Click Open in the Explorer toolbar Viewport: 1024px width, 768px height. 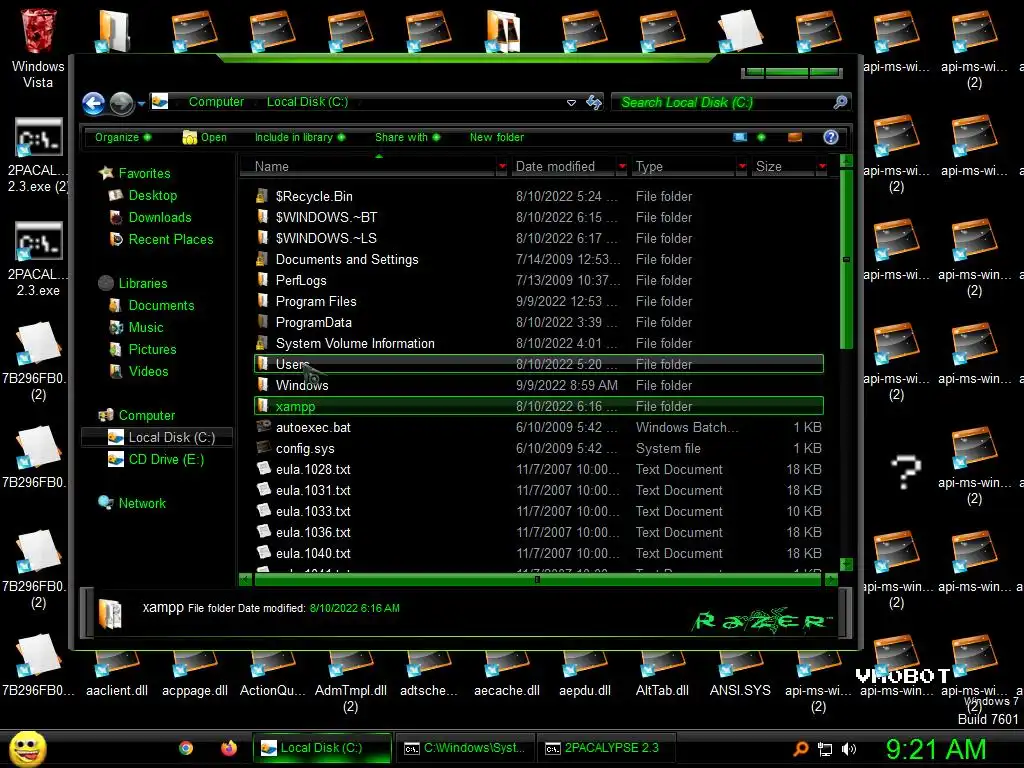(205, 137)
